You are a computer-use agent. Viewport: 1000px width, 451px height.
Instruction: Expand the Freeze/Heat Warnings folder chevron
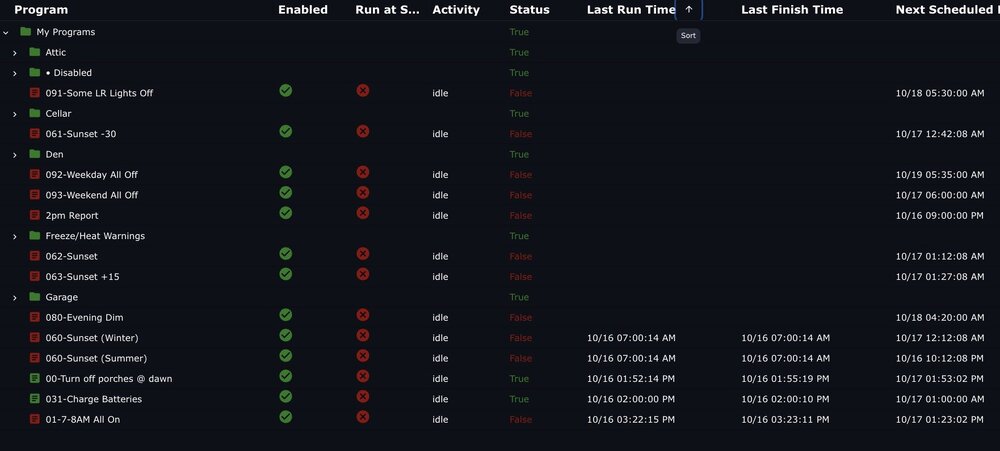[x=15, y=236]
